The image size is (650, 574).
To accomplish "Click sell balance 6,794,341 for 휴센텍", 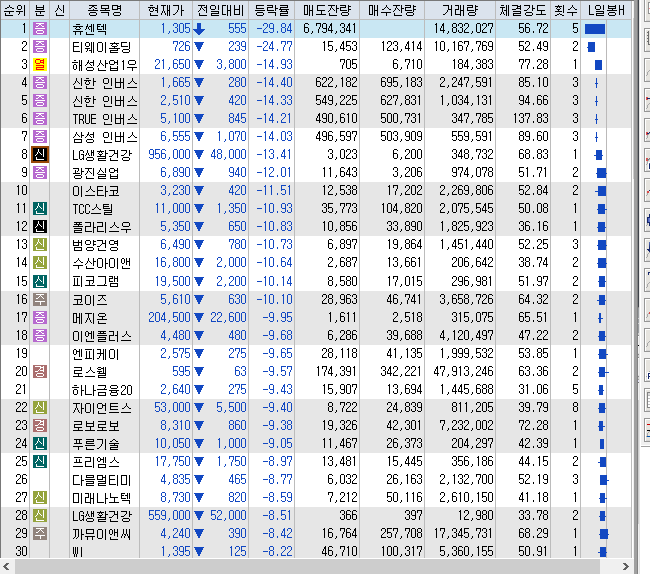I will (x=330, y=29).
